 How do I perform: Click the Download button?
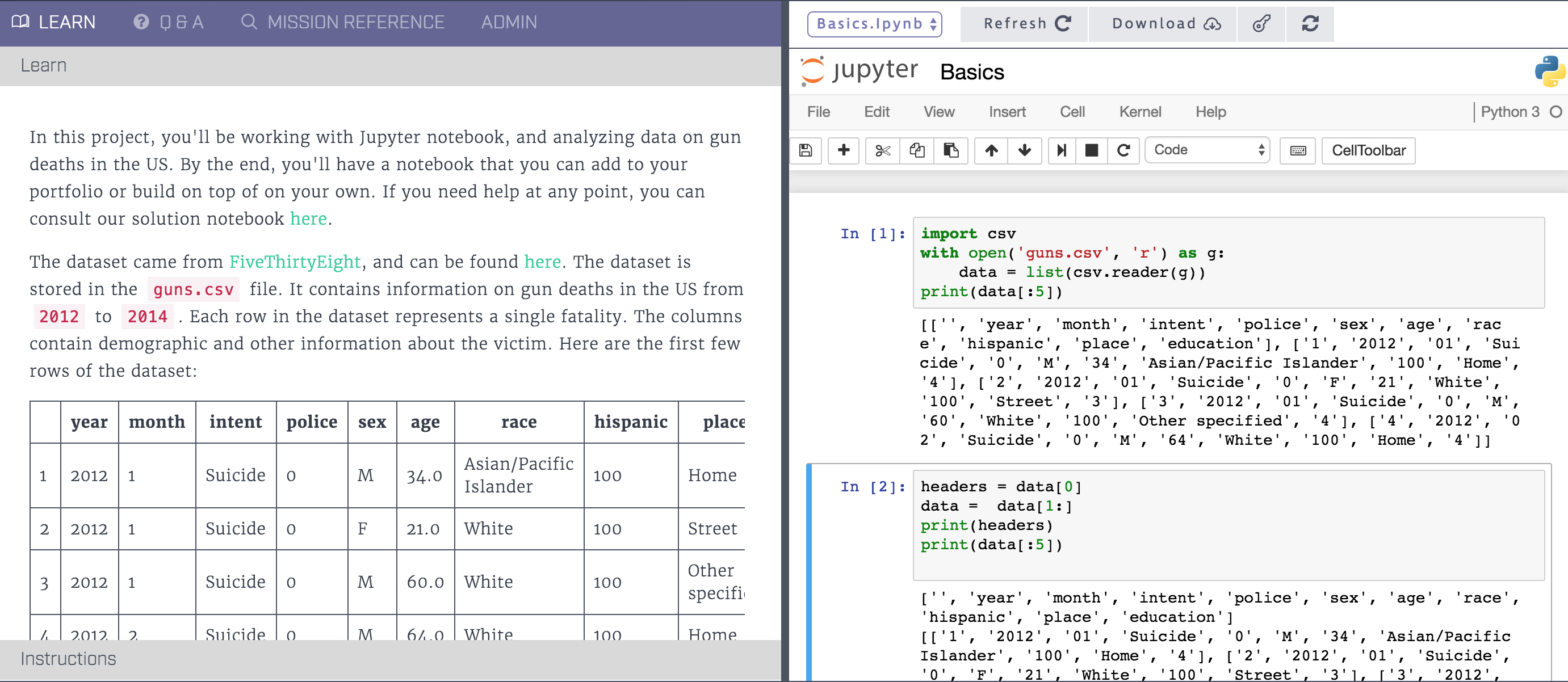click(1163, 24)
